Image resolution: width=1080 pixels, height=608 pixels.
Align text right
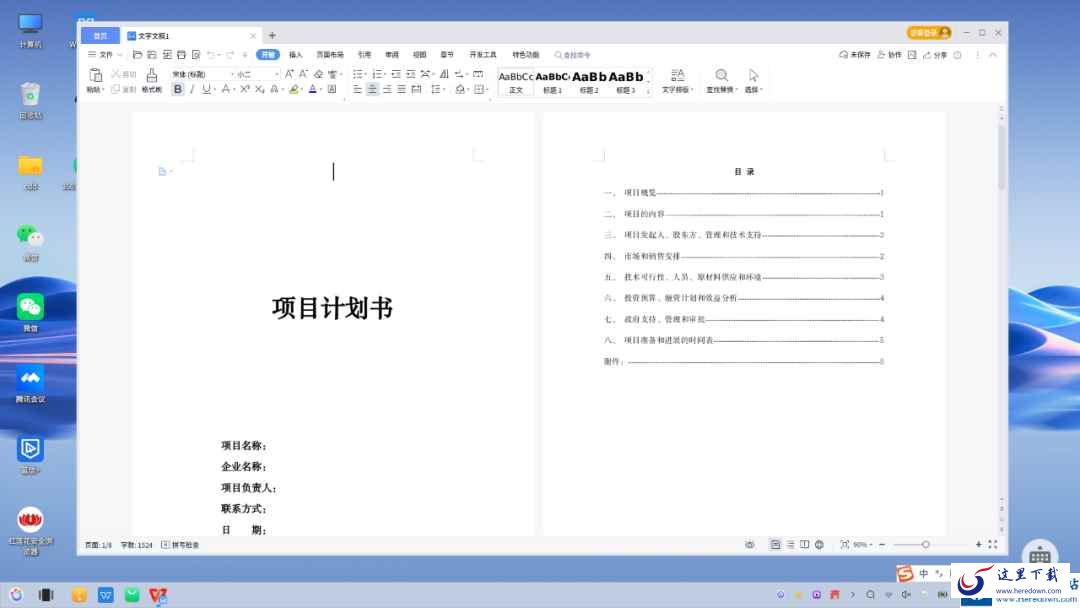tap(387, 90)
